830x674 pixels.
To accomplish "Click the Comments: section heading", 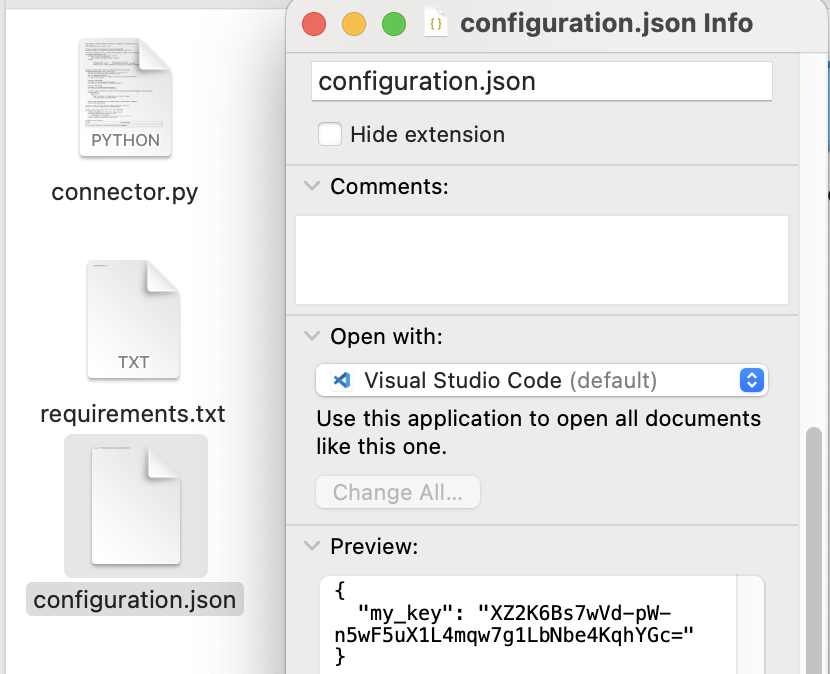I will coord(389,186).
